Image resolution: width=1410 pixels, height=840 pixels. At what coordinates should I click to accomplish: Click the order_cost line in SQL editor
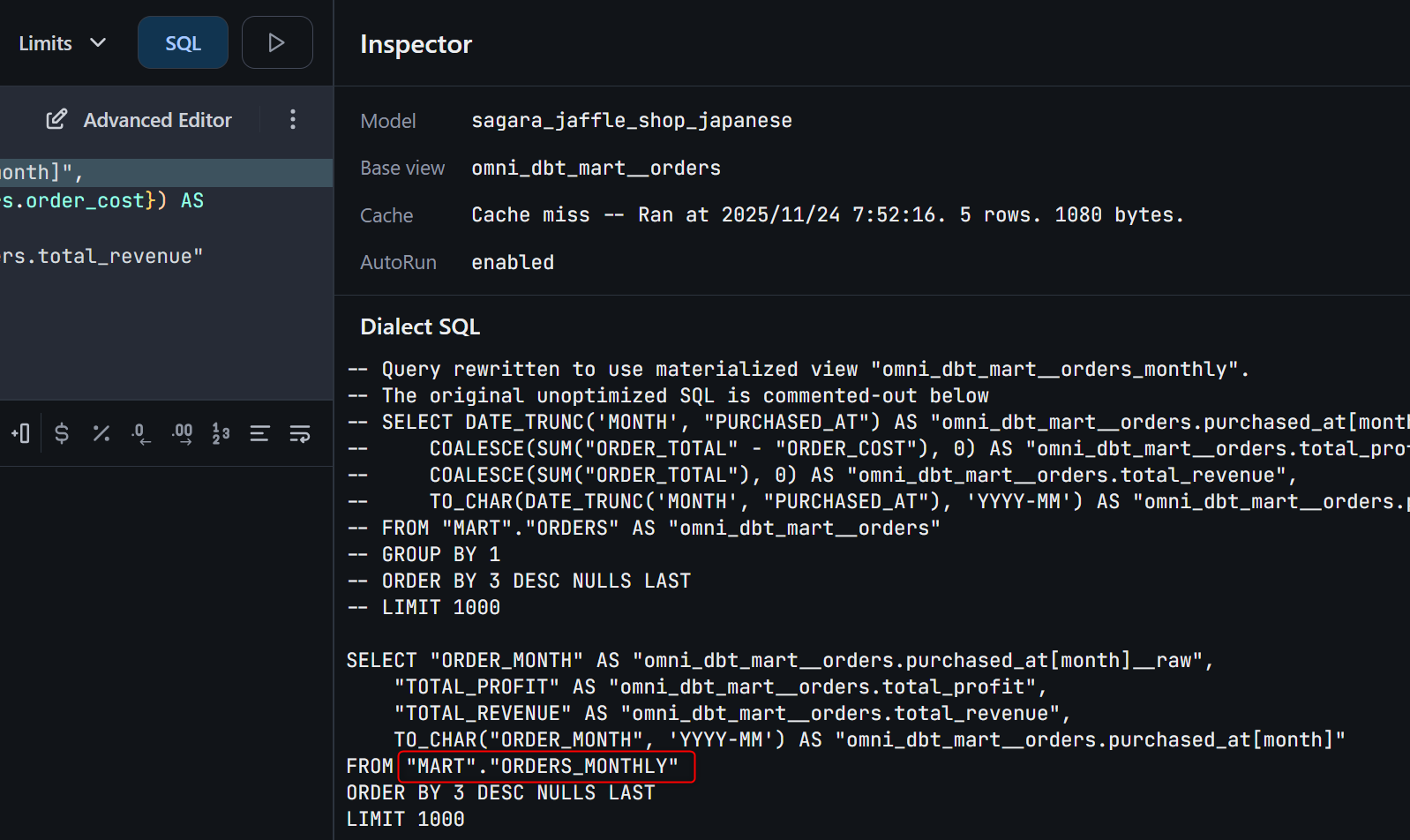tap(101, 201)
